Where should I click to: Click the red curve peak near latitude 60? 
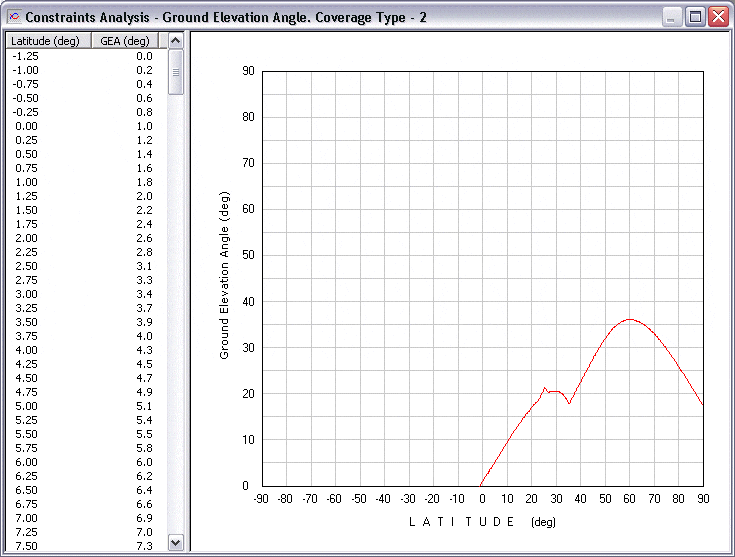point(629,319)
